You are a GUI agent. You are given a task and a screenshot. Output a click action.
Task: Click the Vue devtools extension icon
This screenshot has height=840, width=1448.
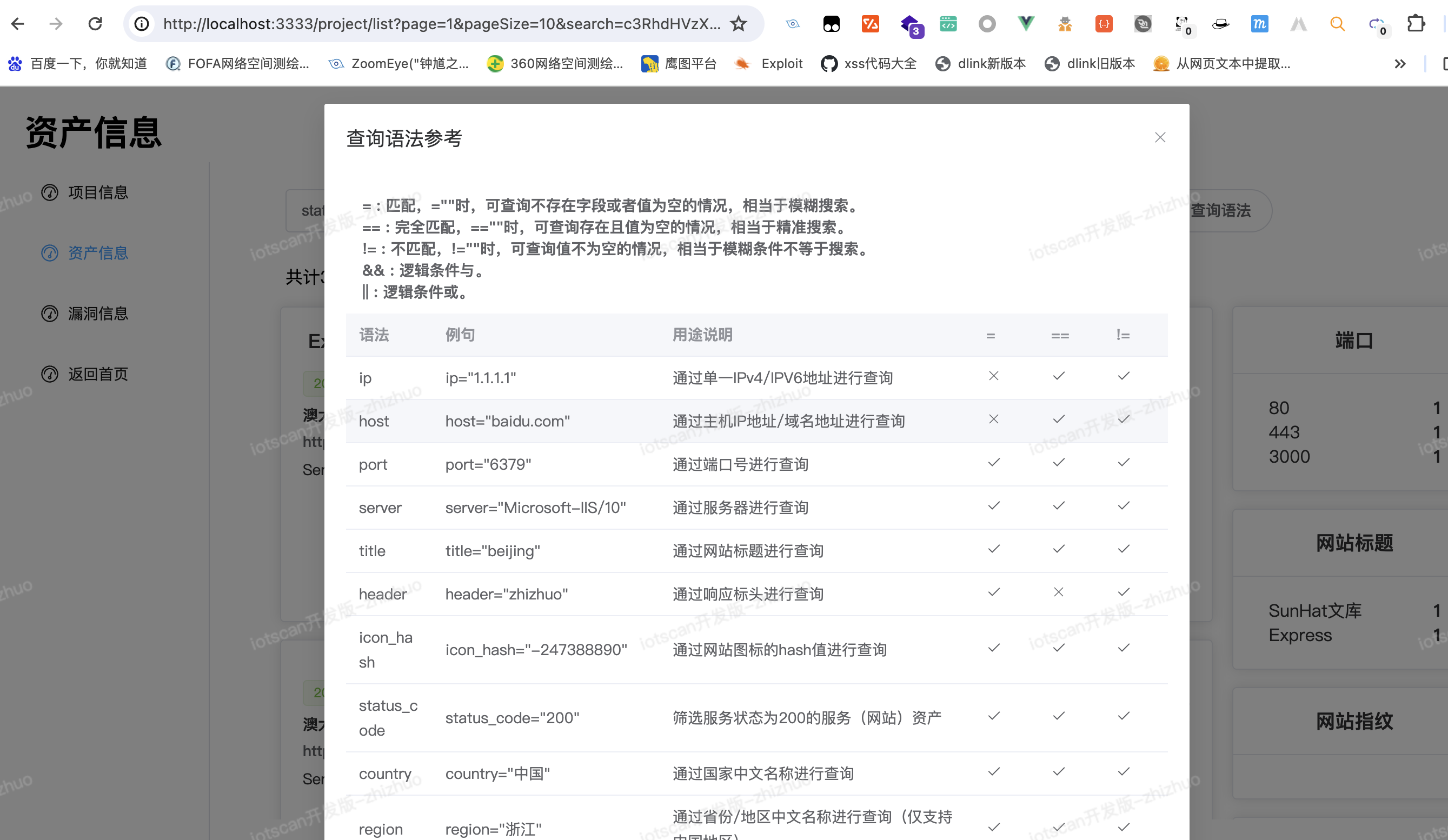(1026, 24)
